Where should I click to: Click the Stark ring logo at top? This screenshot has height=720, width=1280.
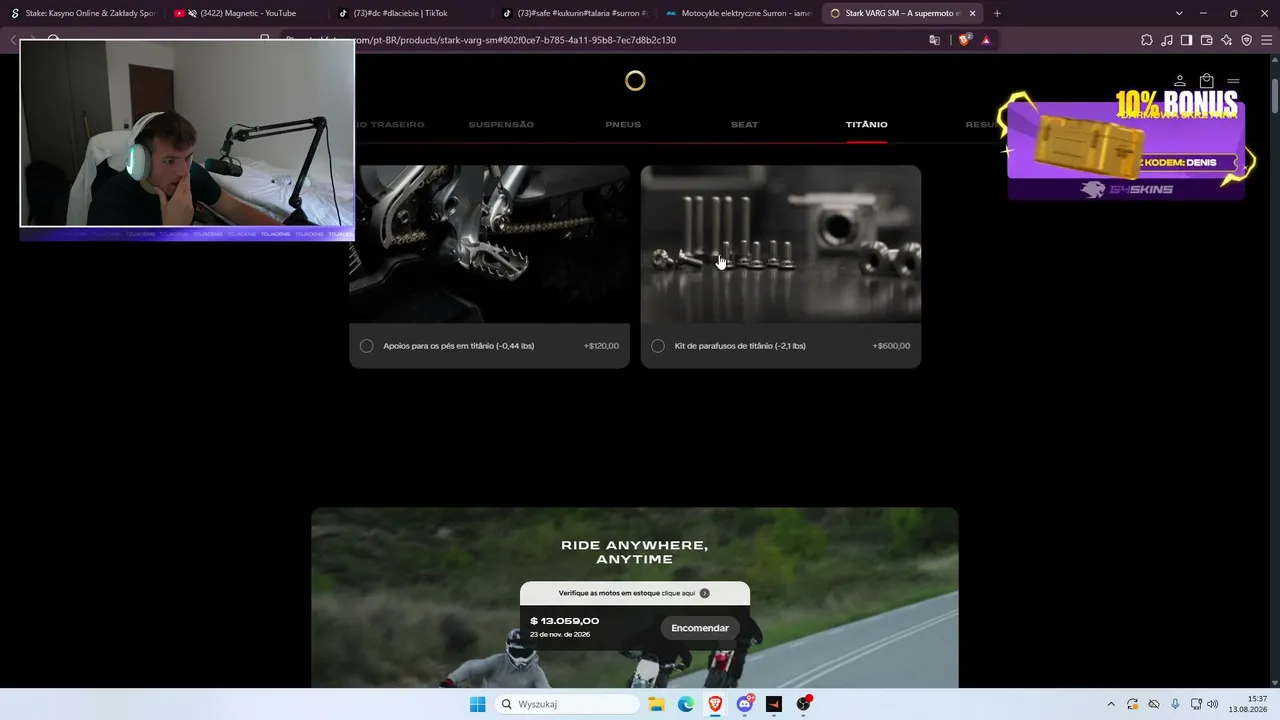[635, 81]
